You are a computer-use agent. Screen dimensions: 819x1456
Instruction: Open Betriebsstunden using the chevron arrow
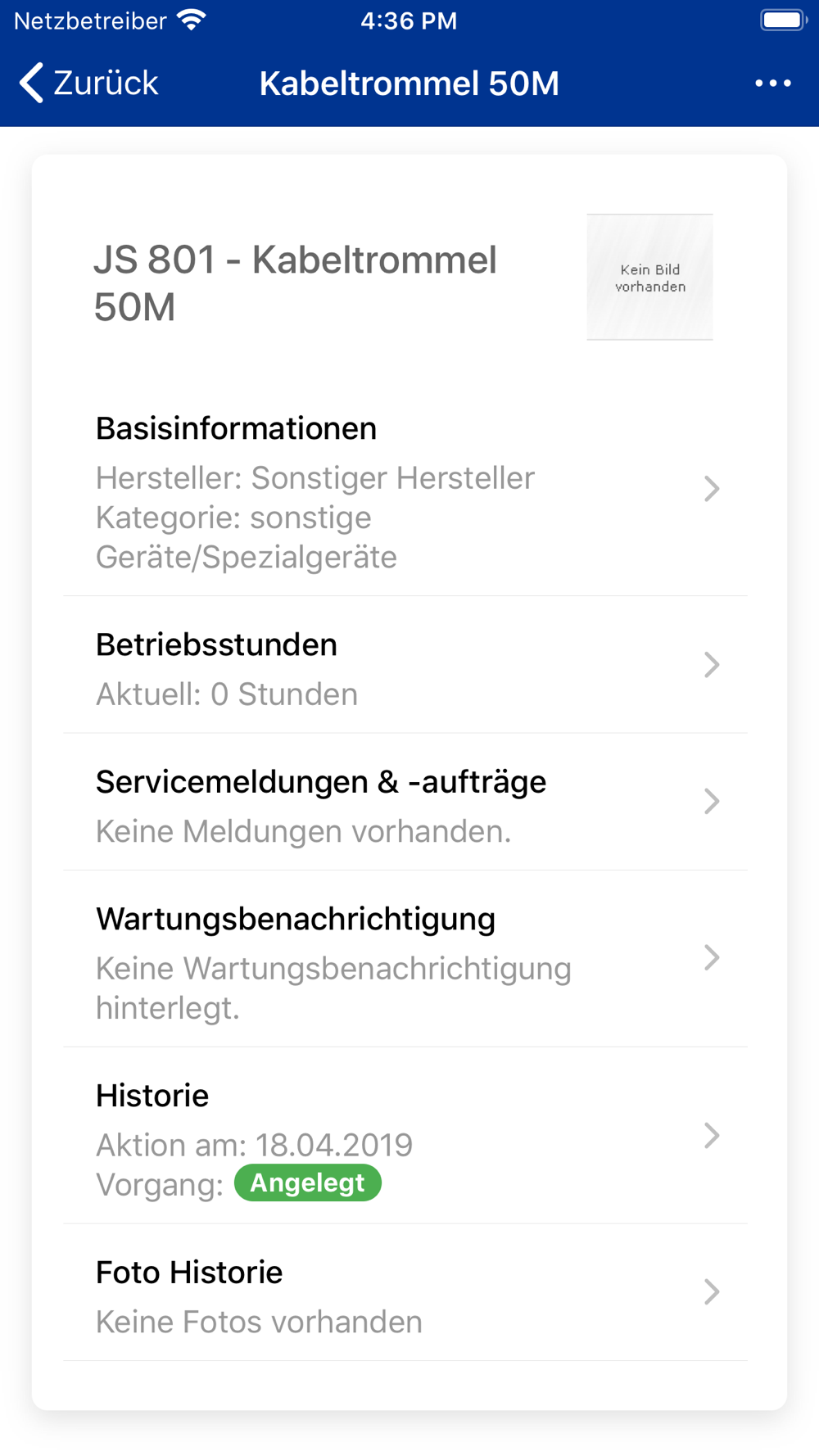(711, 665)
